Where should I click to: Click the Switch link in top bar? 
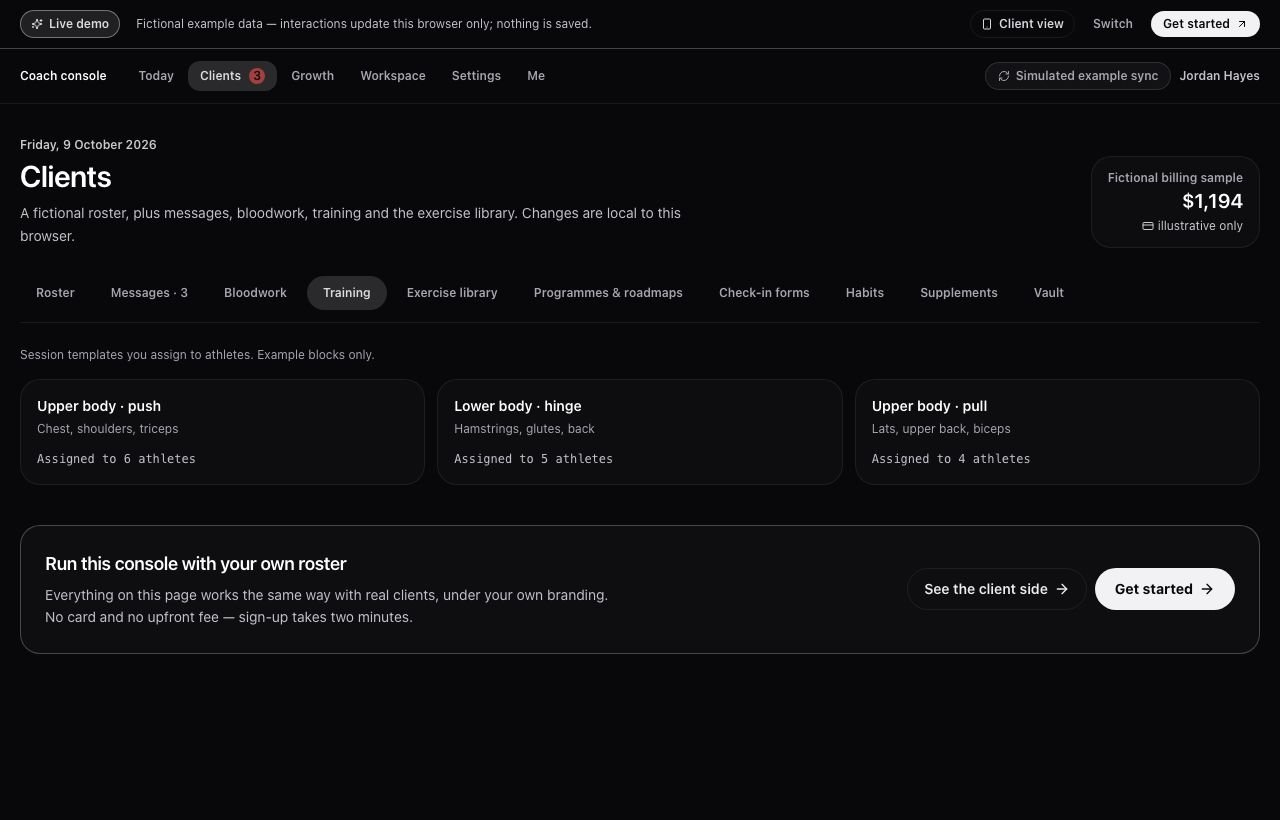[x=1113, y=24]
